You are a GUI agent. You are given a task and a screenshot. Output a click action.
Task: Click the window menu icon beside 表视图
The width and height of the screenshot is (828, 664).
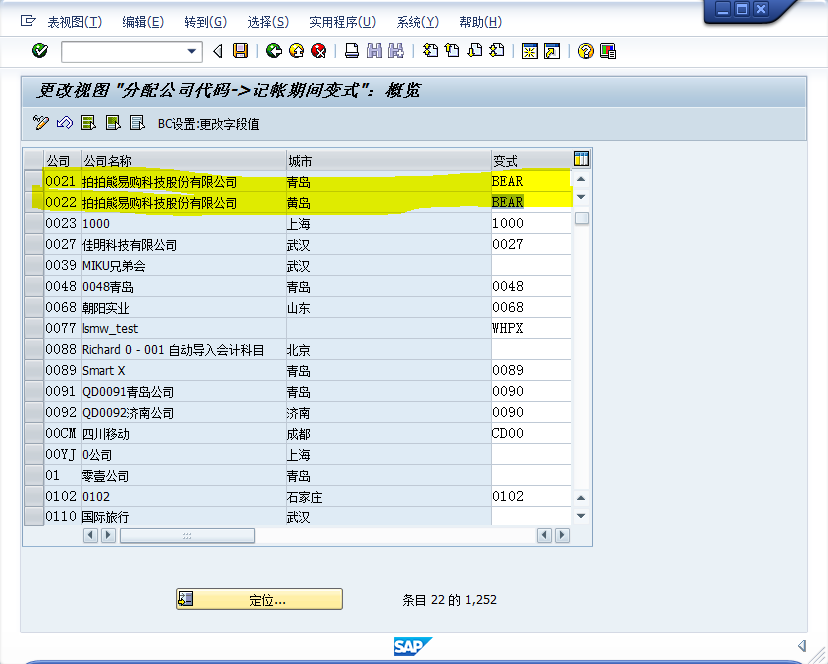(x=27, y=21)
